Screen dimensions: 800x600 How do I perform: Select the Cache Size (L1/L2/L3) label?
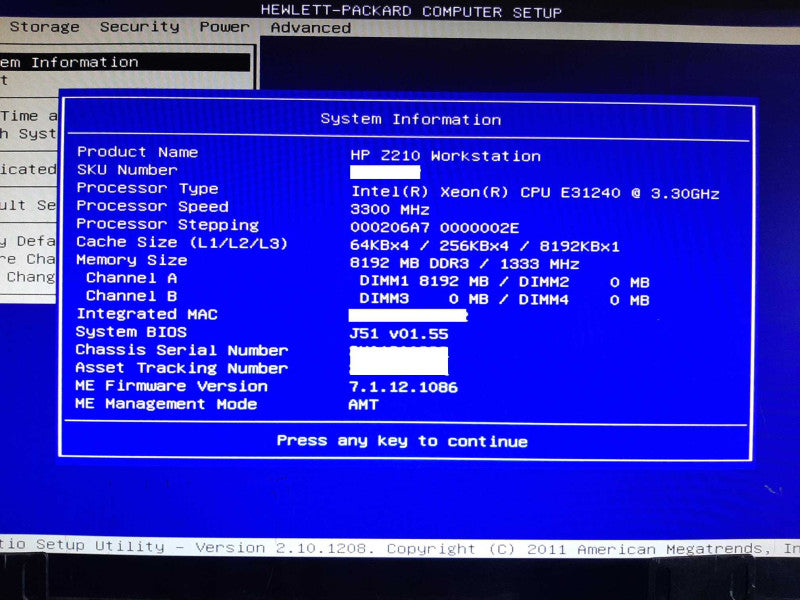(182, 242)
